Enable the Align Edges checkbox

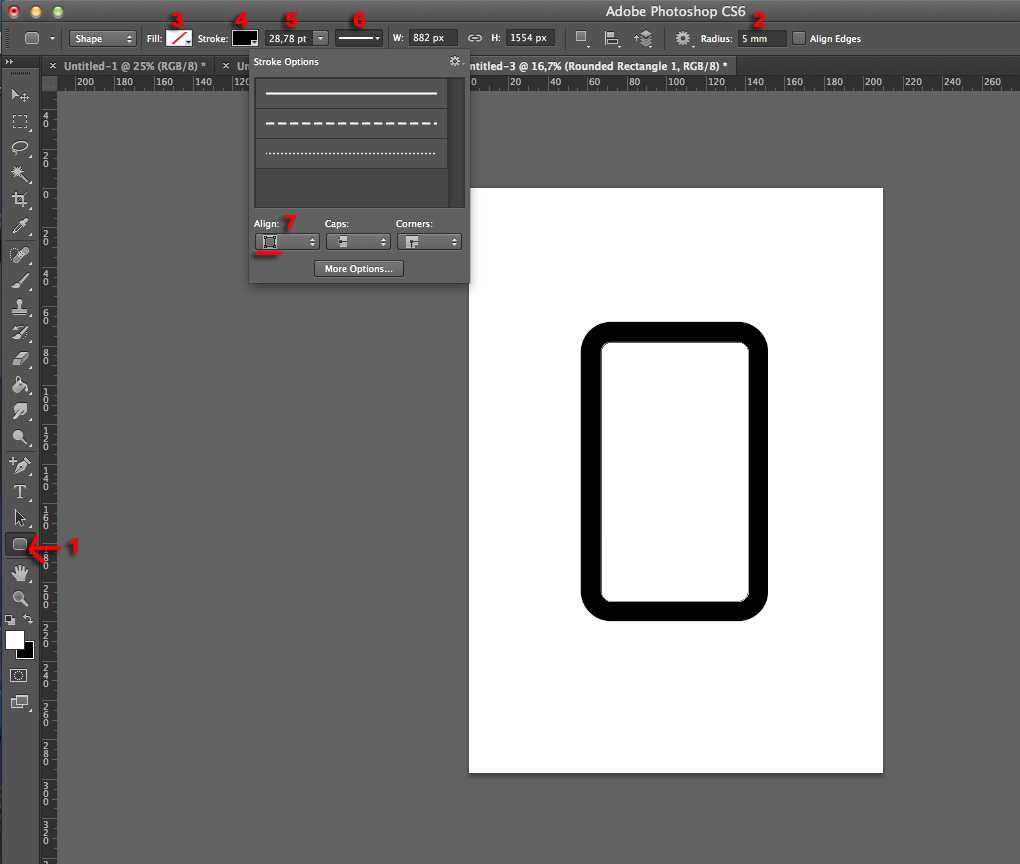point(799,38)
